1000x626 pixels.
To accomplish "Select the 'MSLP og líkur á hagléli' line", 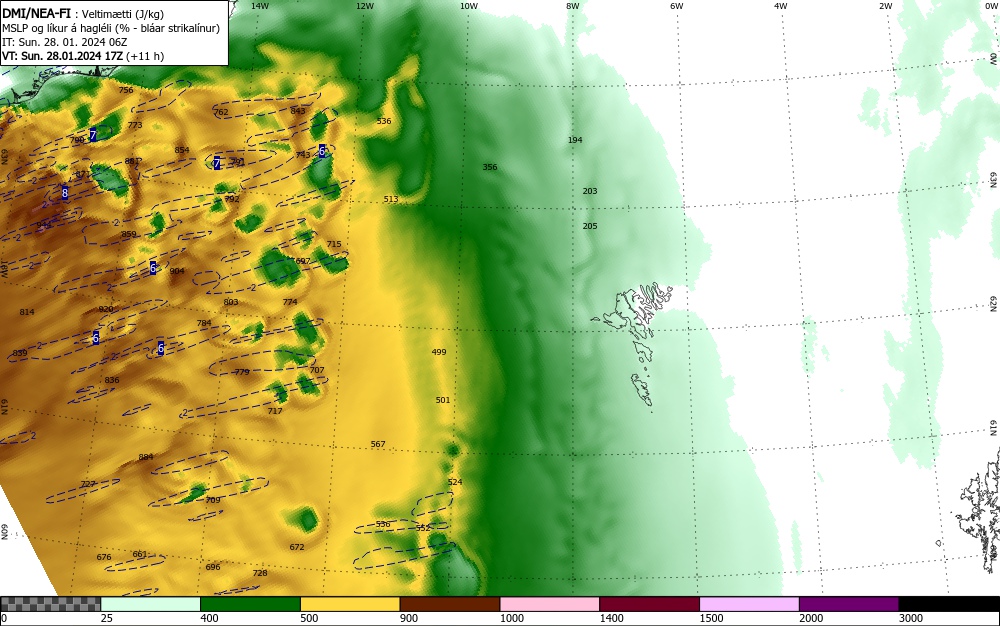I will [111, 28].
